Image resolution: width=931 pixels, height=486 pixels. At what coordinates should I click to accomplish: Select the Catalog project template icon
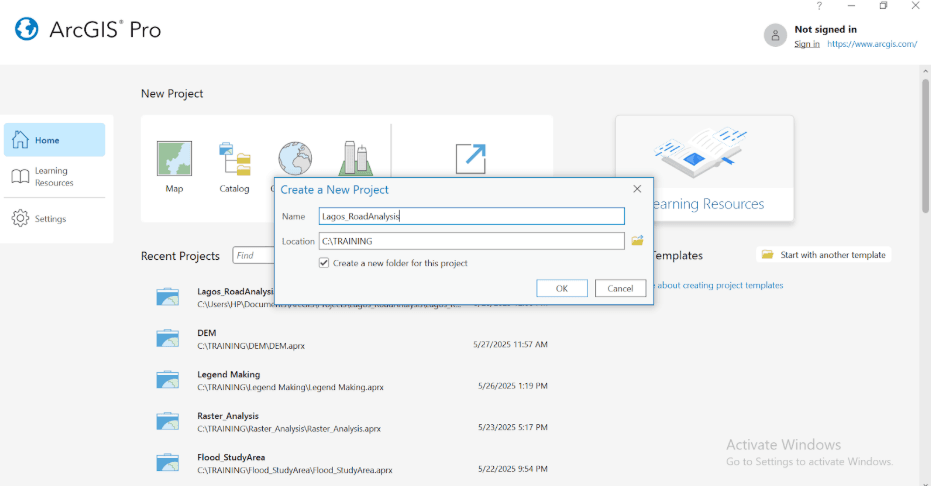[x=234, y=158]
